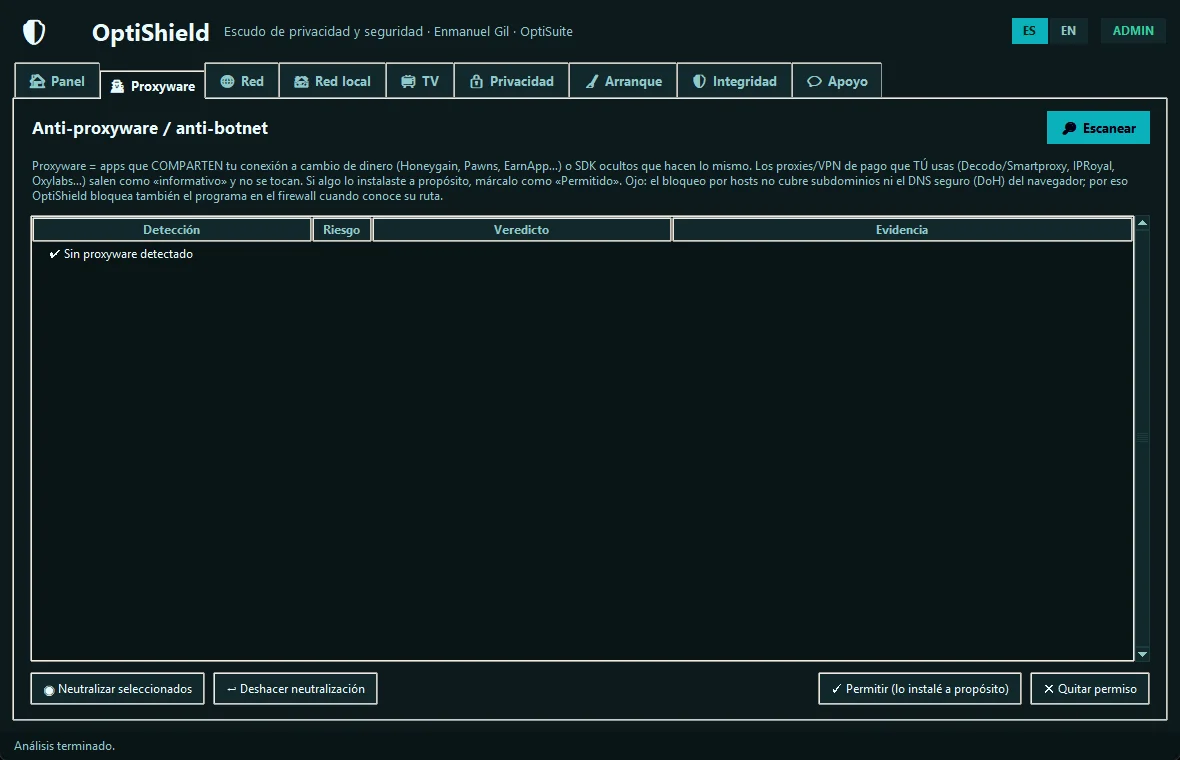Viewport: 1180px width, 760px height.
Task: Click the ADMIN badge
Action: point(1133,31)
